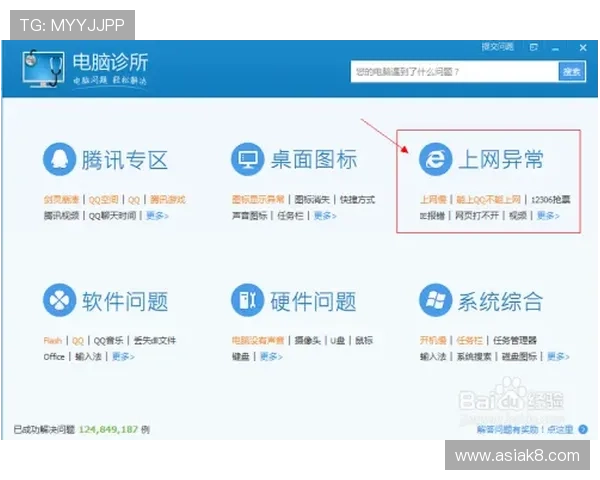The height and width of the screenshot is (480, 600).
Task: Select 图标消失 link
Action: pyautogui.click(x=312, y=199)
